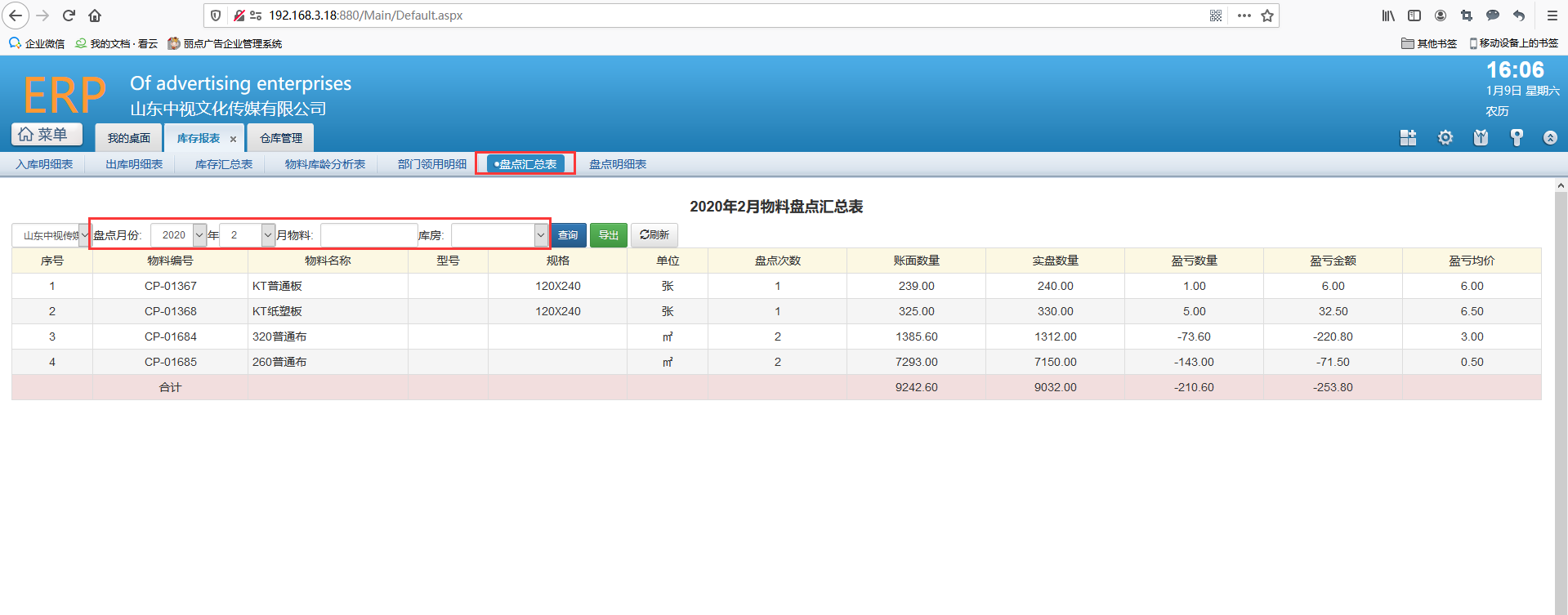Click the insecure connection lock icon
The width and height of the screenshot is (1568, 615).
[239, 16]
